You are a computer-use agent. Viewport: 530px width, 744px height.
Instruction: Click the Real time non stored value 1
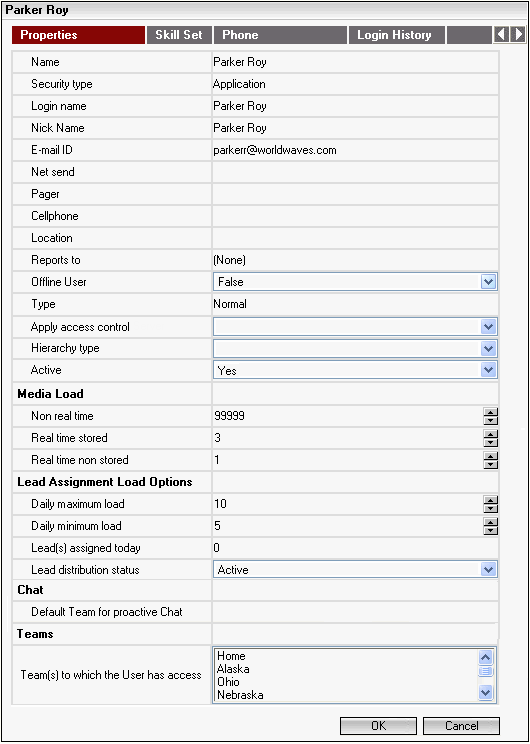tap(217, 460)
